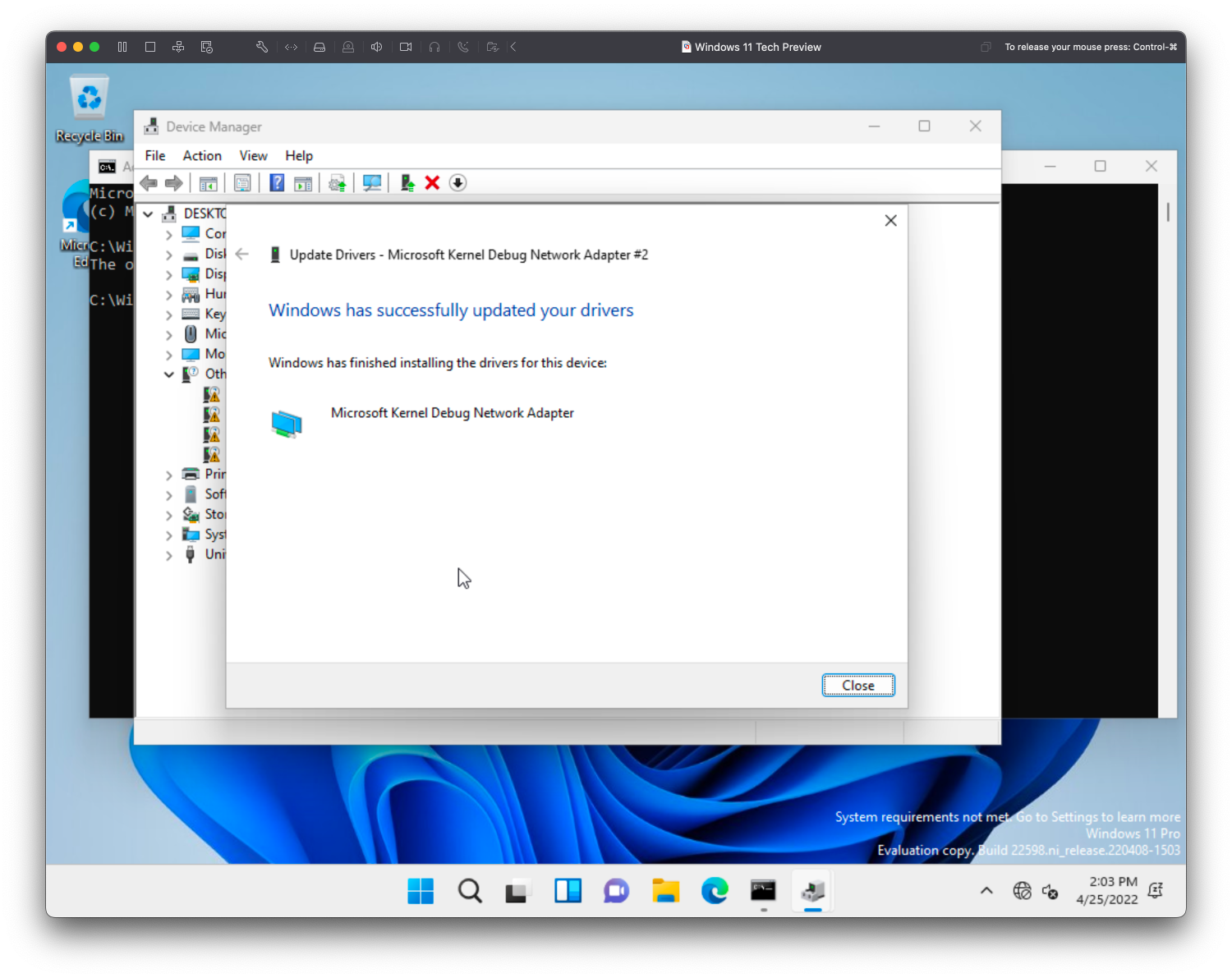Expand the Human Interface Devices category

coord(169,295)
